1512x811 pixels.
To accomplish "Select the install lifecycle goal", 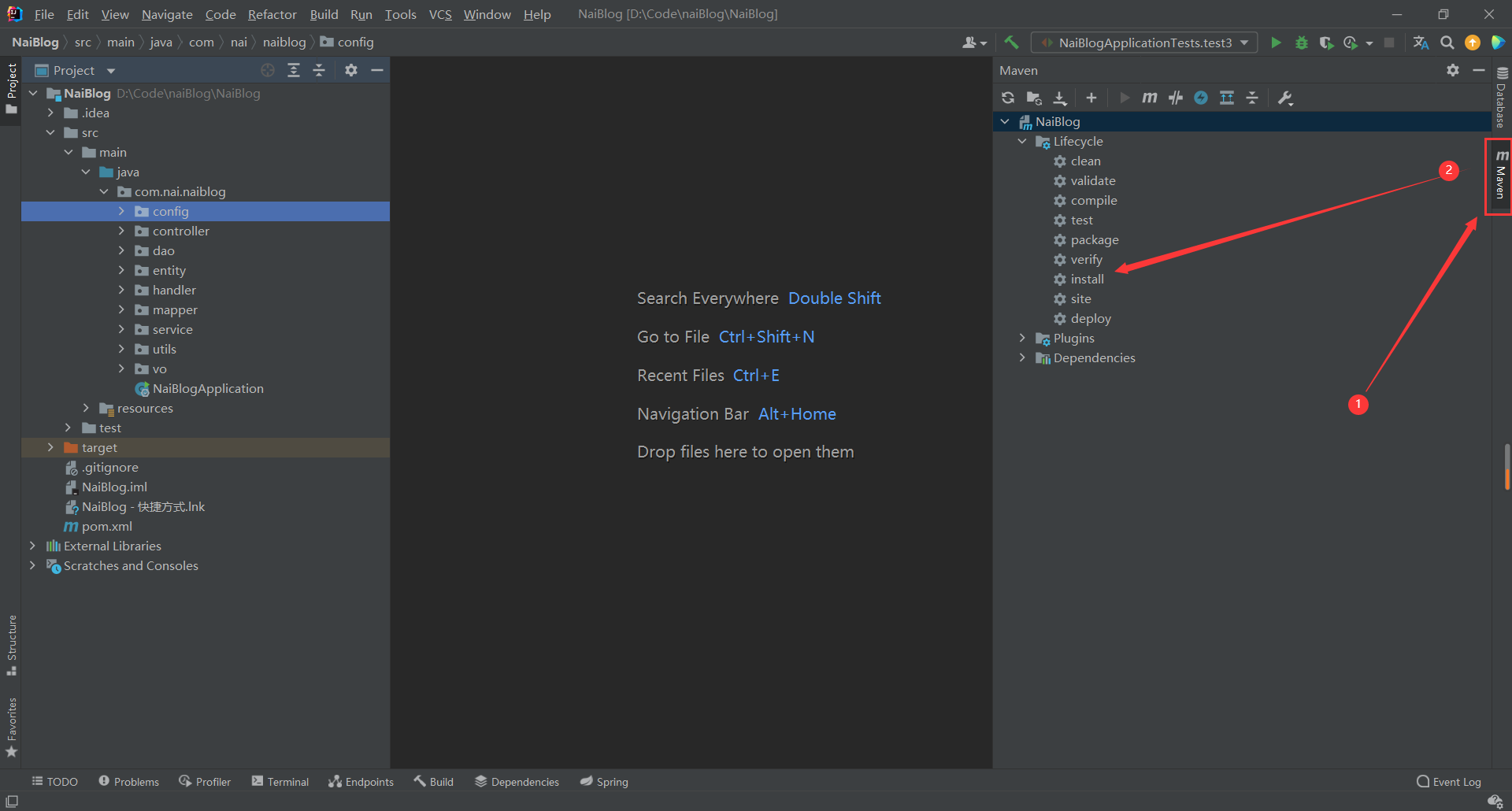I will click(x=1087, y=279).
